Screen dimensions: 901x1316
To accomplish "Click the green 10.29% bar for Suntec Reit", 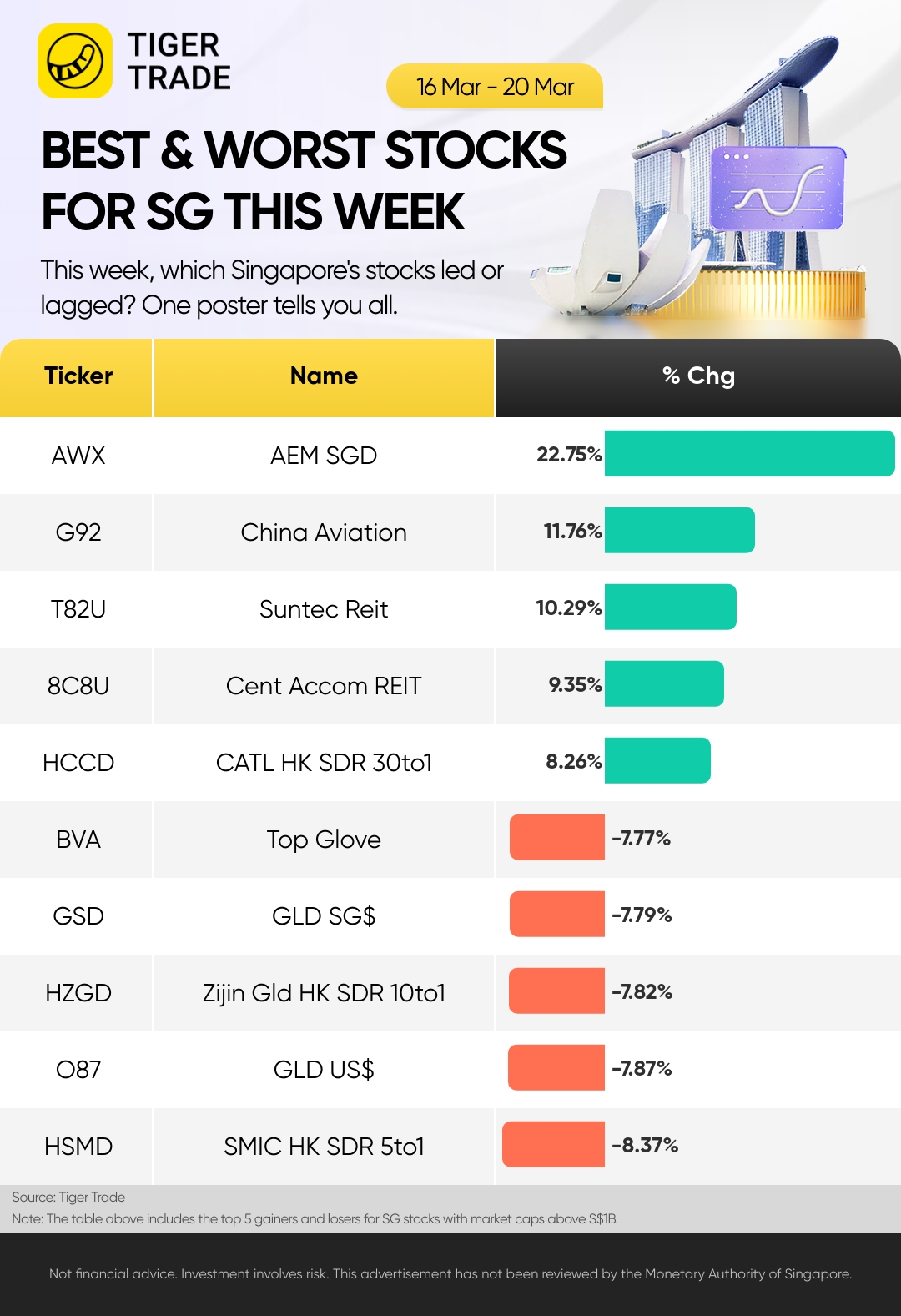I will pos(670,607).
